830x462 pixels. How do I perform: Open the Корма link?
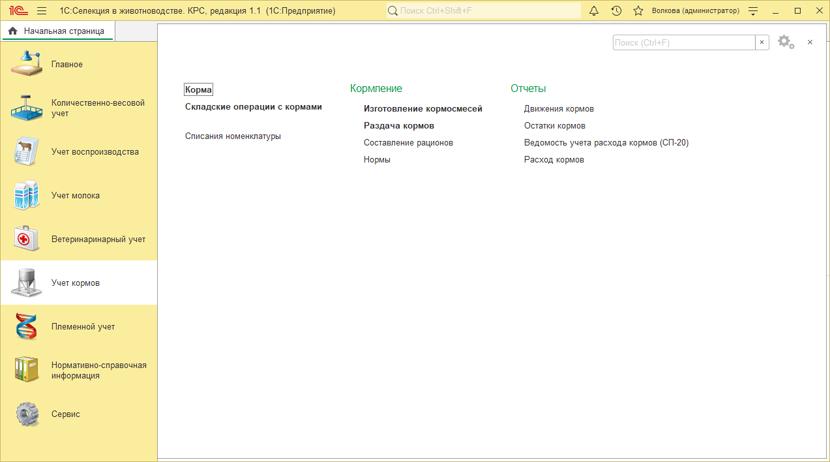click(x=198, y=90)
